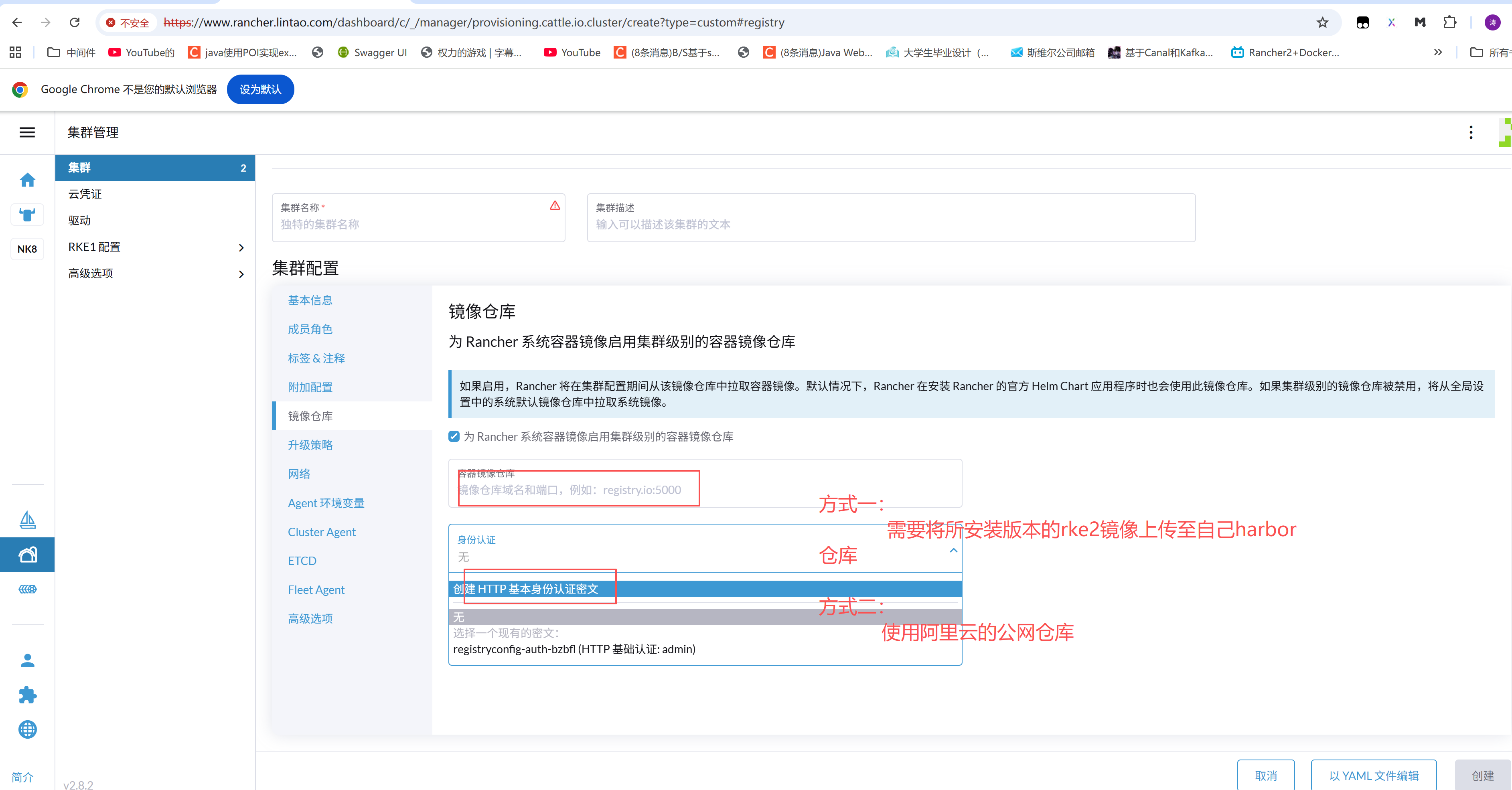Screen dimensions: 1512x790
Task: Open the hamburger navigation menu
Action: tap(27, 133)
